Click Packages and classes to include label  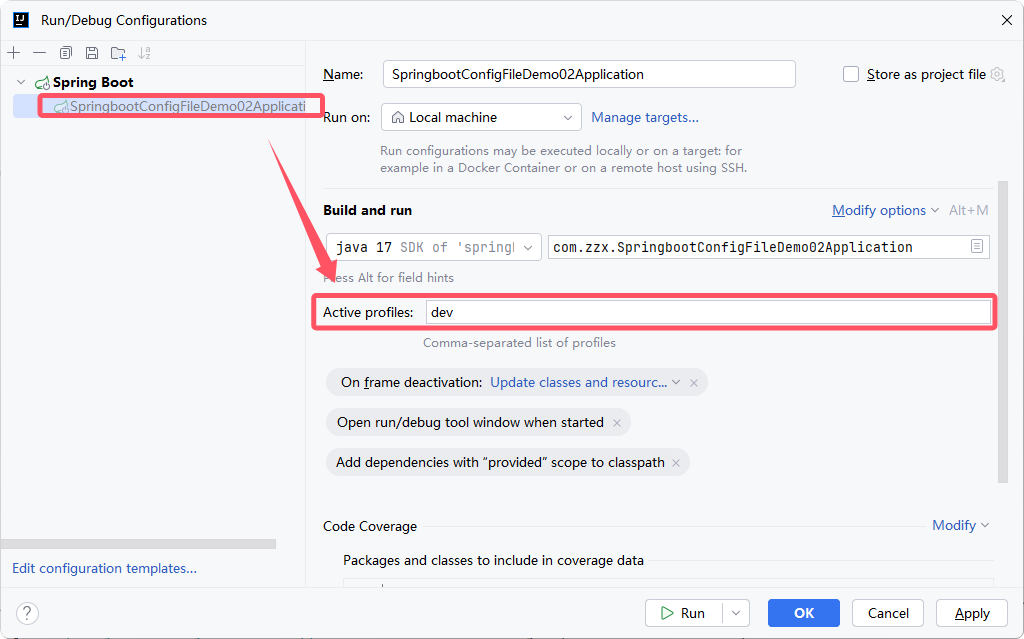point(493,561)
